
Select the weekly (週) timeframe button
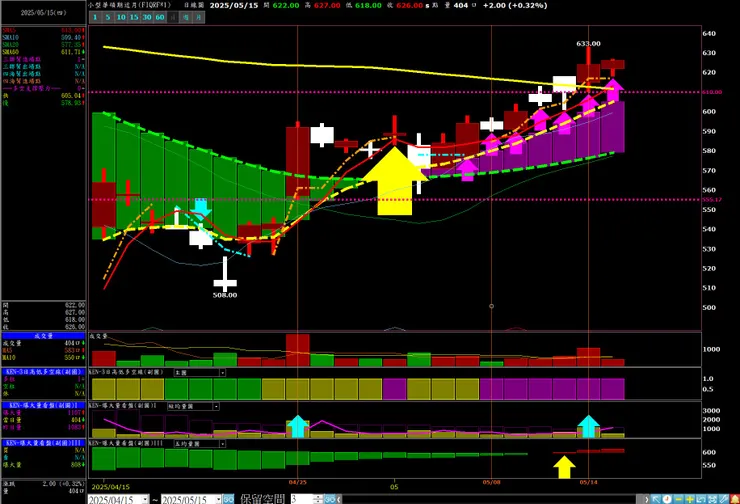point(186,17)
